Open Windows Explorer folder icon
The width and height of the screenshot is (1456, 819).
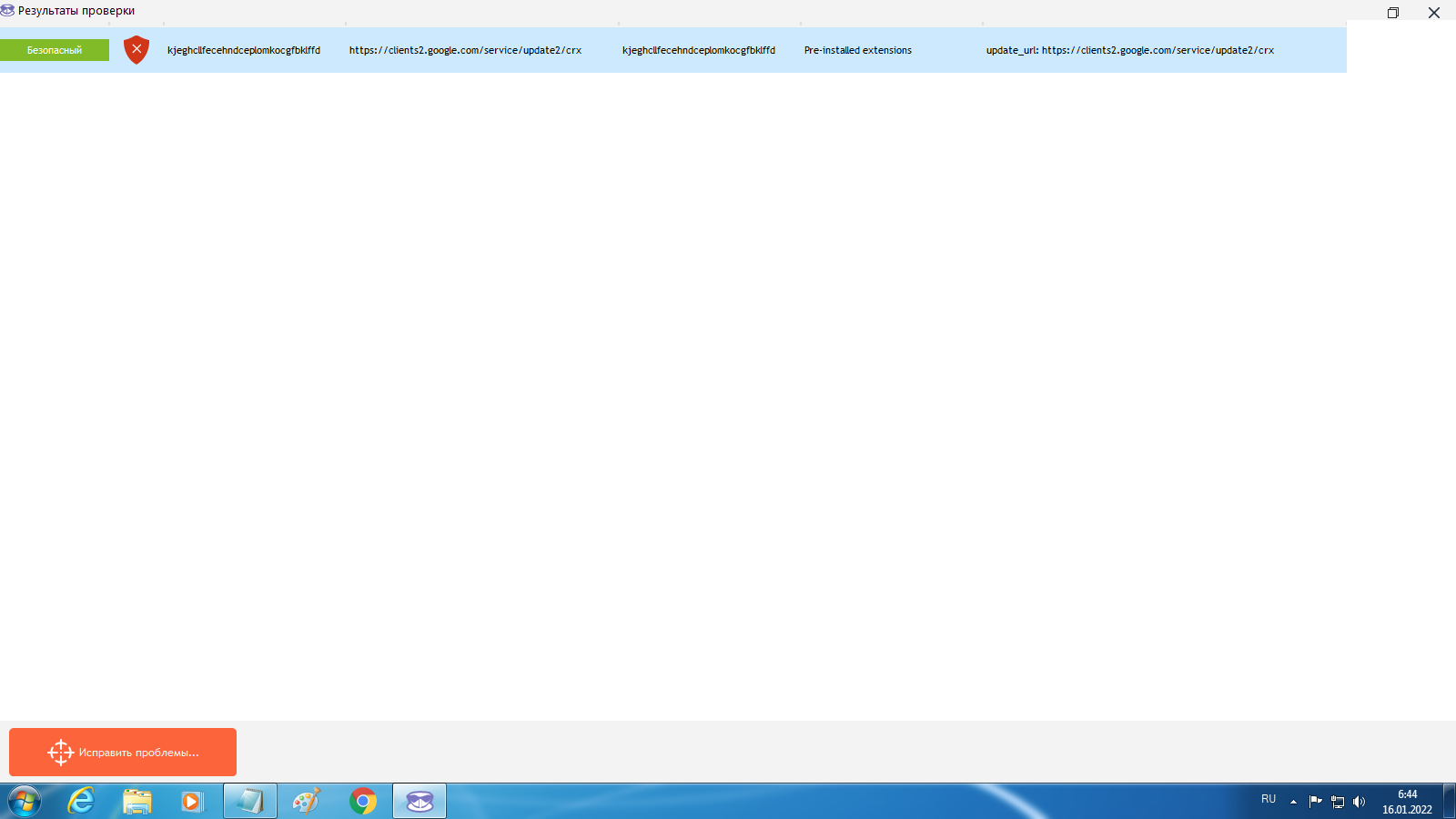point(137,801)
